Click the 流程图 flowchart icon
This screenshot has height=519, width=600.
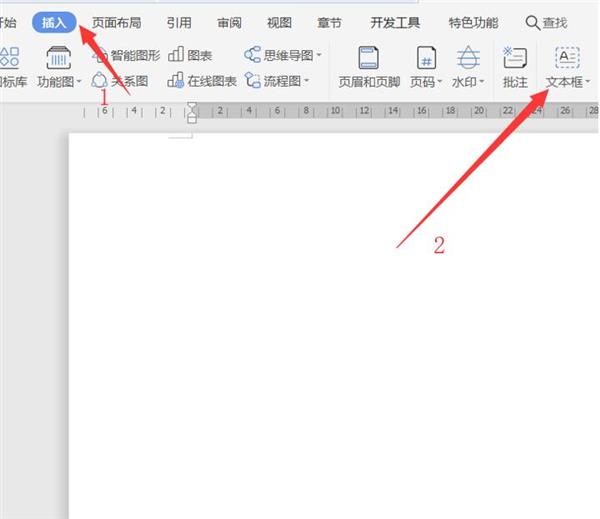pyautogui.click(x=253, y=80)
